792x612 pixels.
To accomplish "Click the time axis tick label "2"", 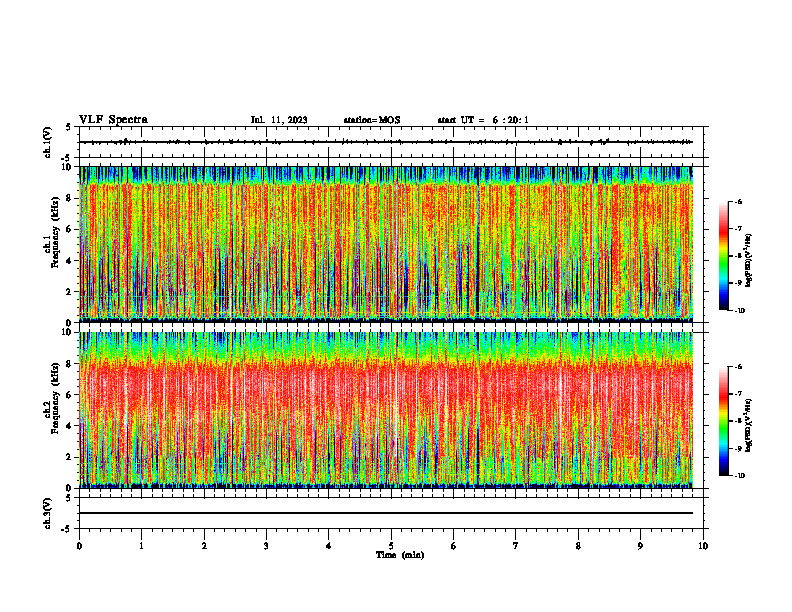I will point(204,546).
